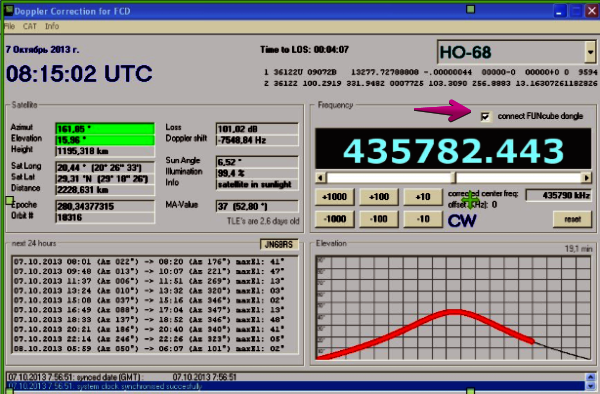This screenshot has width=600, height=394.
Task: Open the File menu
Action: pyautogui.click(x=9, y=26)
